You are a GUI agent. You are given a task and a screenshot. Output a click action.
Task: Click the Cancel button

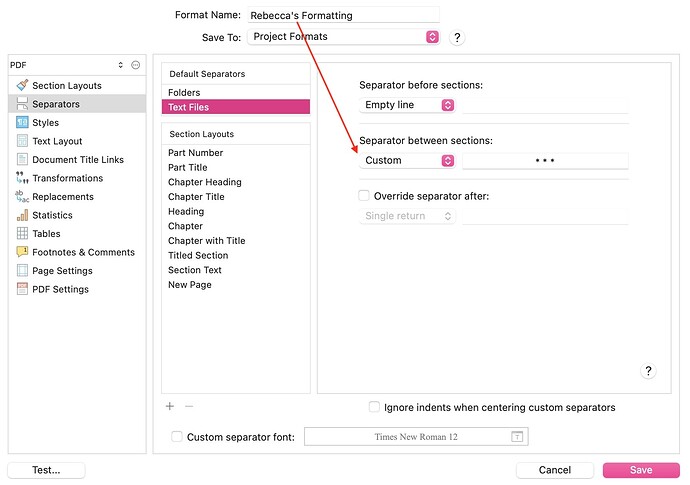(554, 470)
